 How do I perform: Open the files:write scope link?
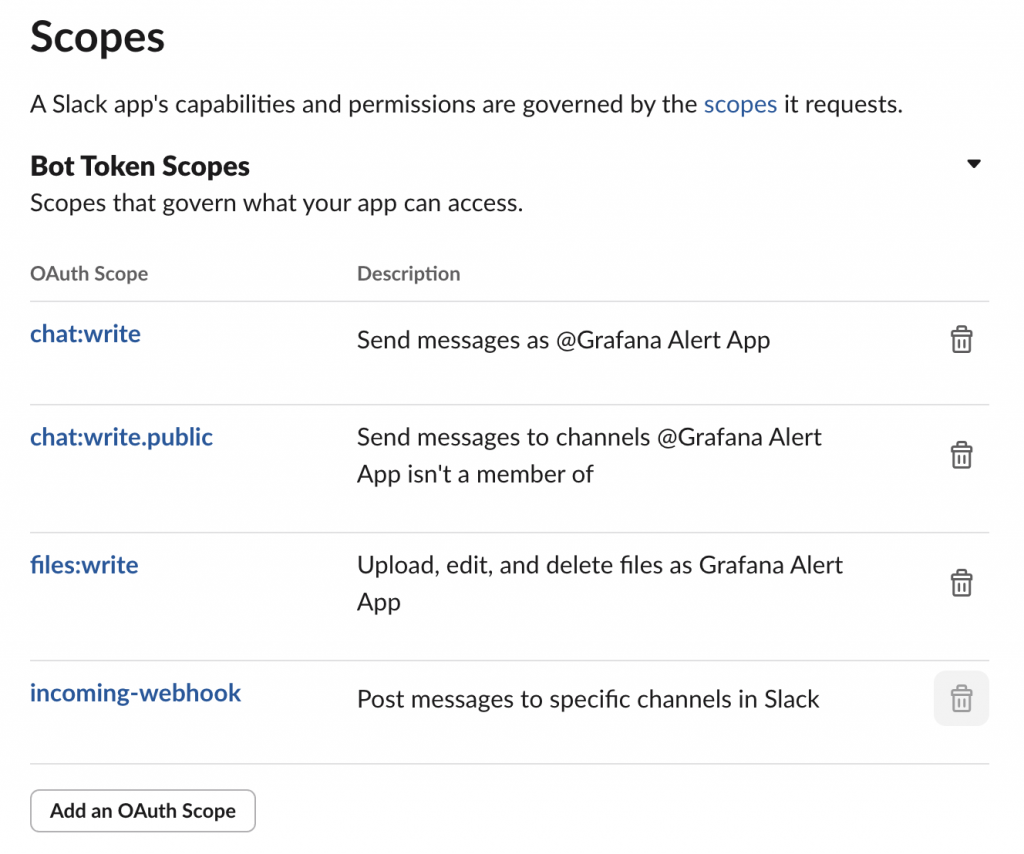[x=84, y=565]
